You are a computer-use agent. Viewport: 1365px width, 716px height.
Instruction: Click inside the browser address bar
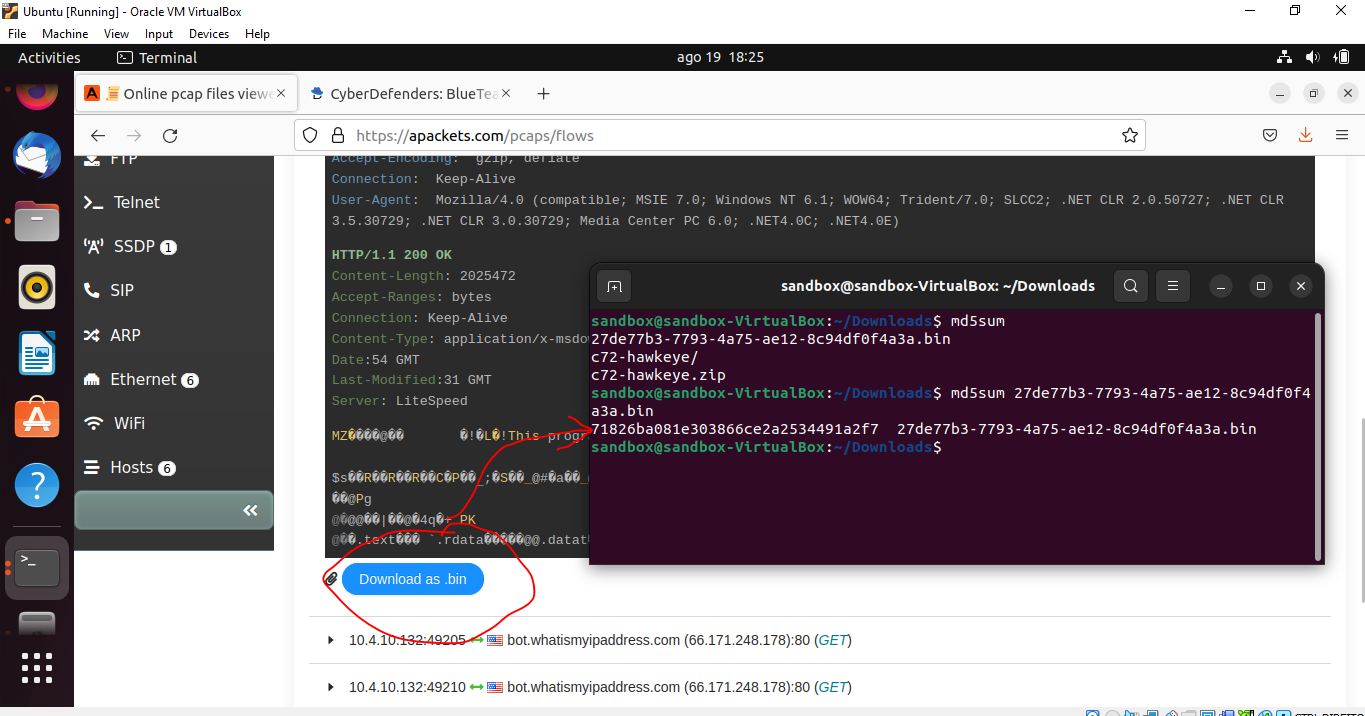[700, 134]
